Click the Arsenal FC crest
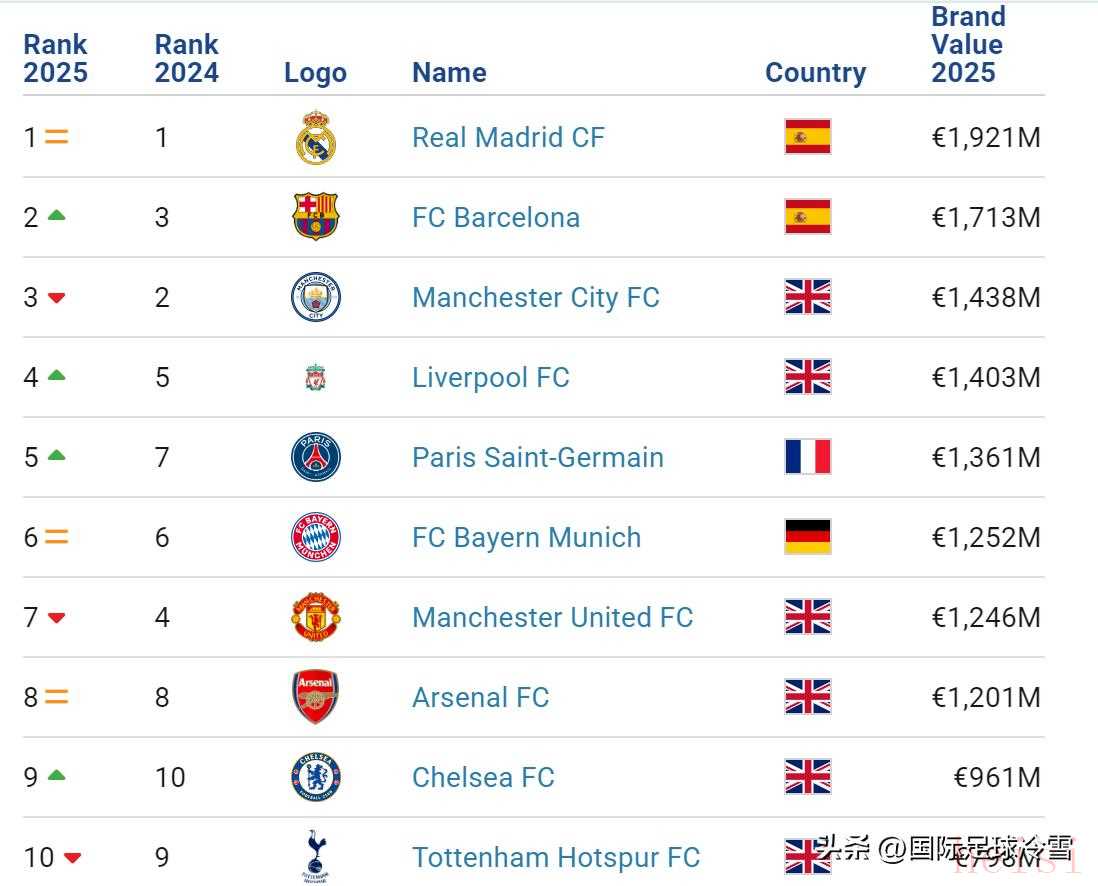1098x886 pixels. click(316, 697)
